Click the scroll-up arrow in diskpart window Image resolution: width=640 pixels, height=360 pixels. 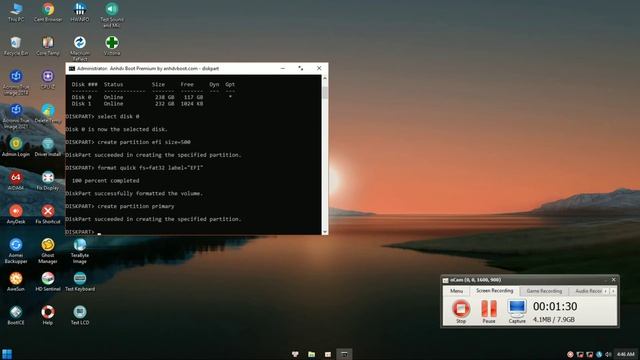tap(325, 78)
